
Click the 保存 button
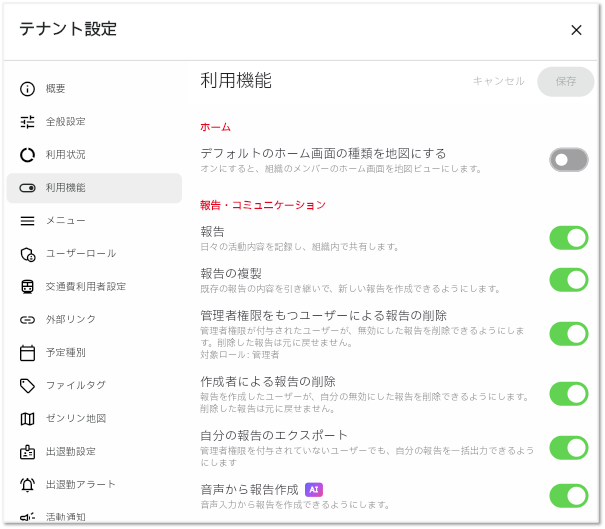click(566, 82)
